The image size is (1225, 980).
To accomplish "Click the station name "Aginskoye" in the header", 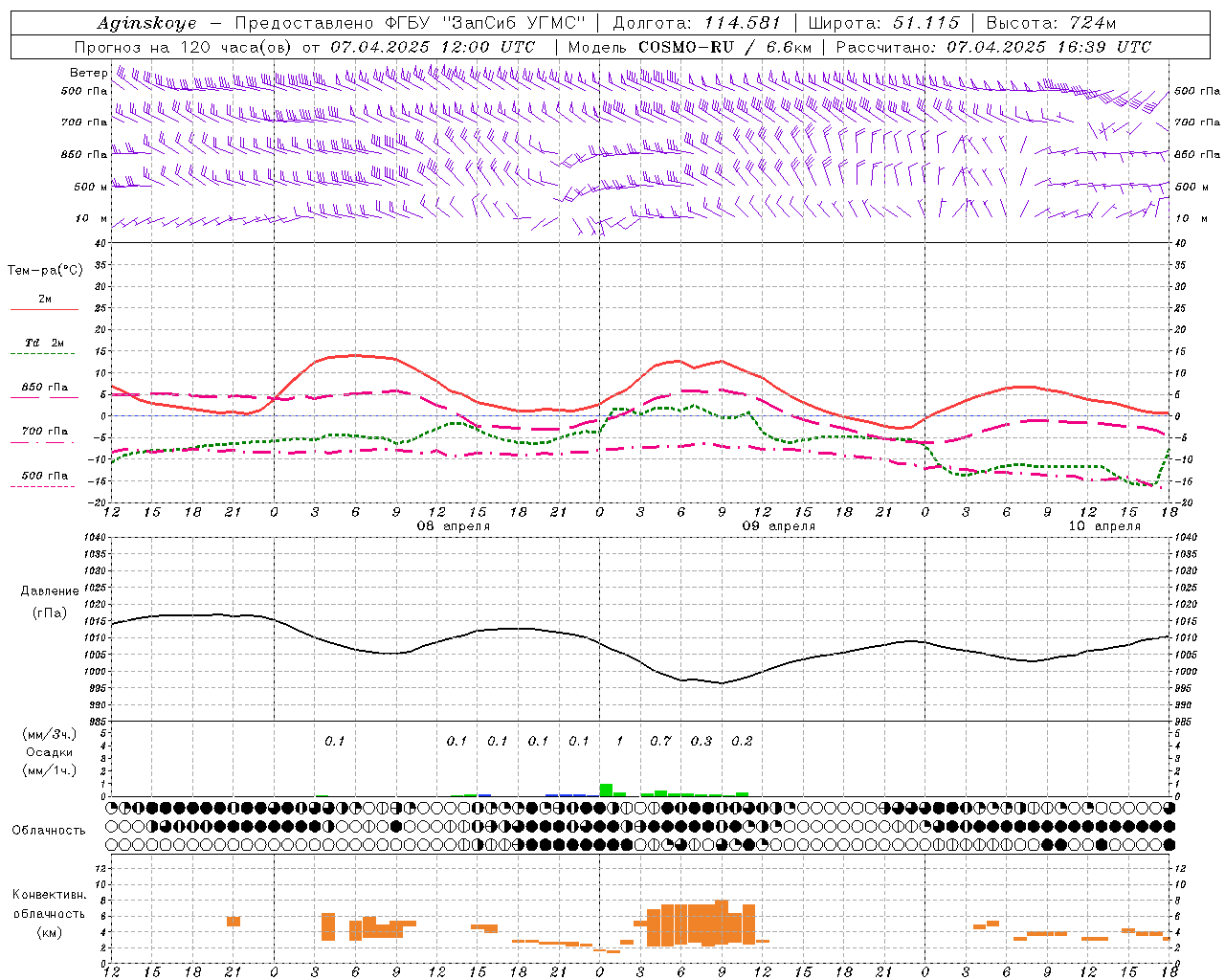I will point(146,23).
